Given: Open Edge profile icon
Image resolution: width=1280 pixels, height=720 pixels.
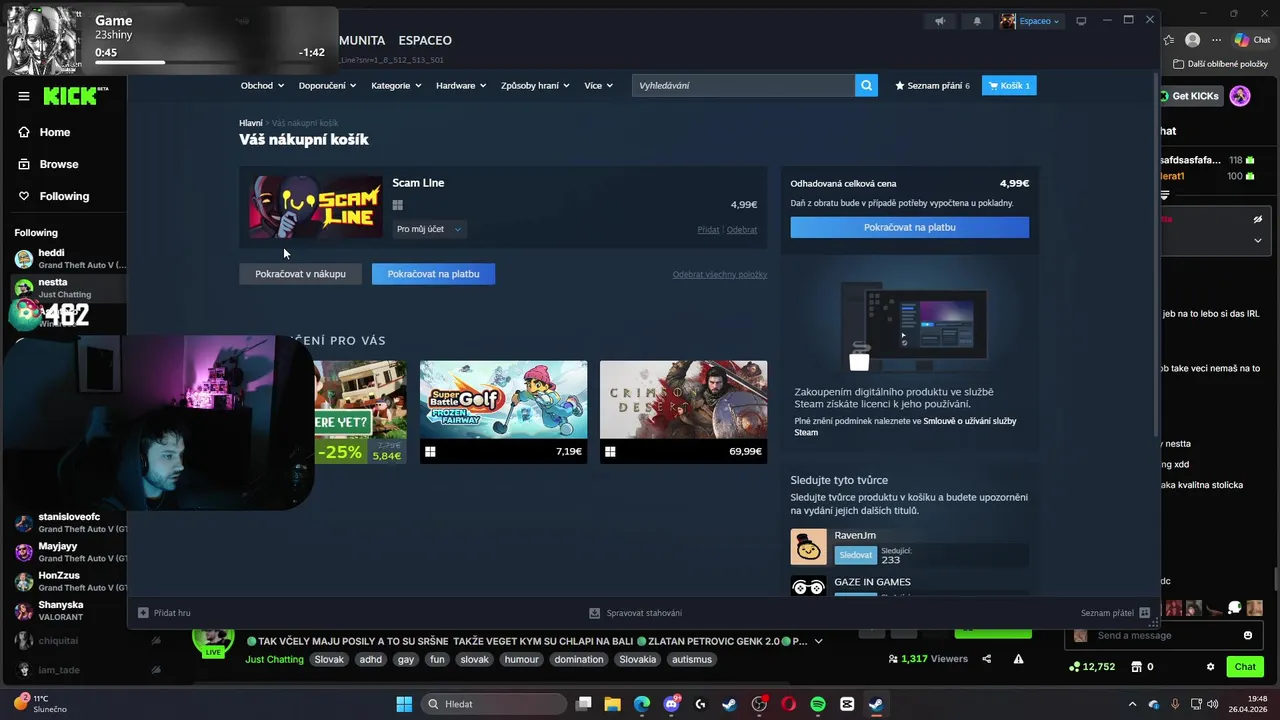Looking at the screenshot, I should pyautogui.click(x=1192, y=40).
